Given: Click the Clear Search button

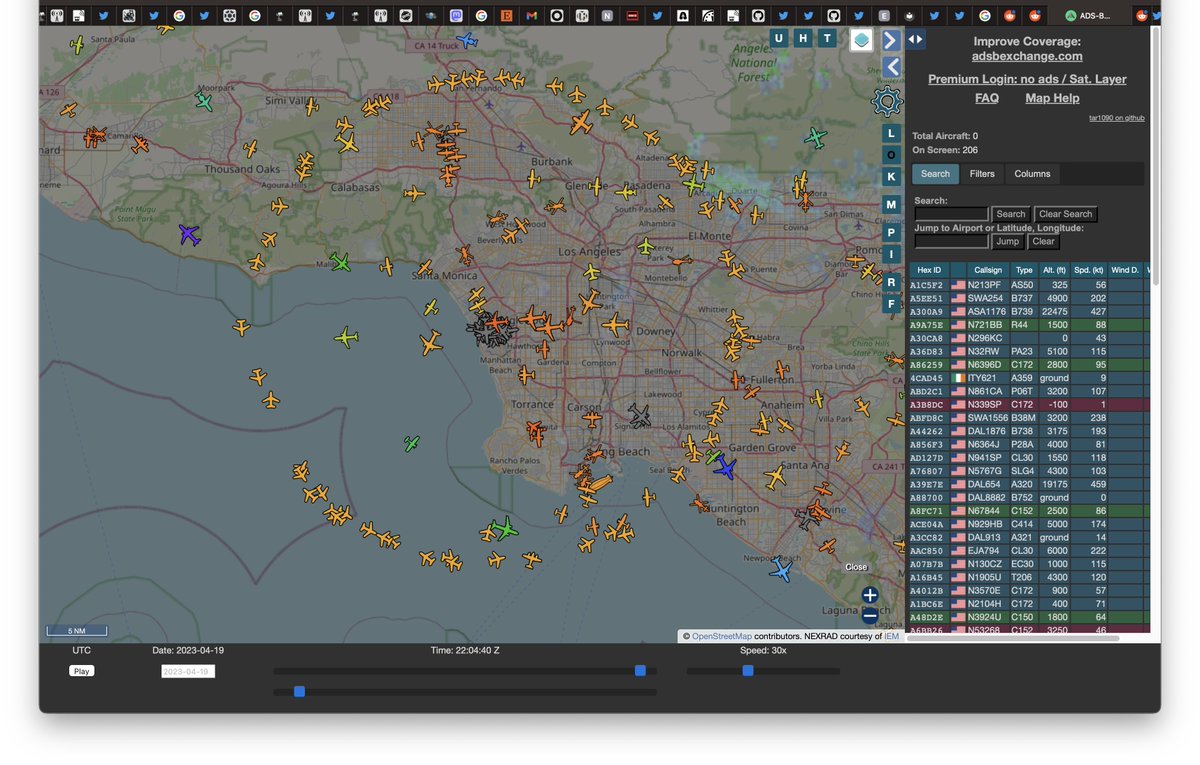Looking at the screenshot, I should click(x=1065, y=214).
